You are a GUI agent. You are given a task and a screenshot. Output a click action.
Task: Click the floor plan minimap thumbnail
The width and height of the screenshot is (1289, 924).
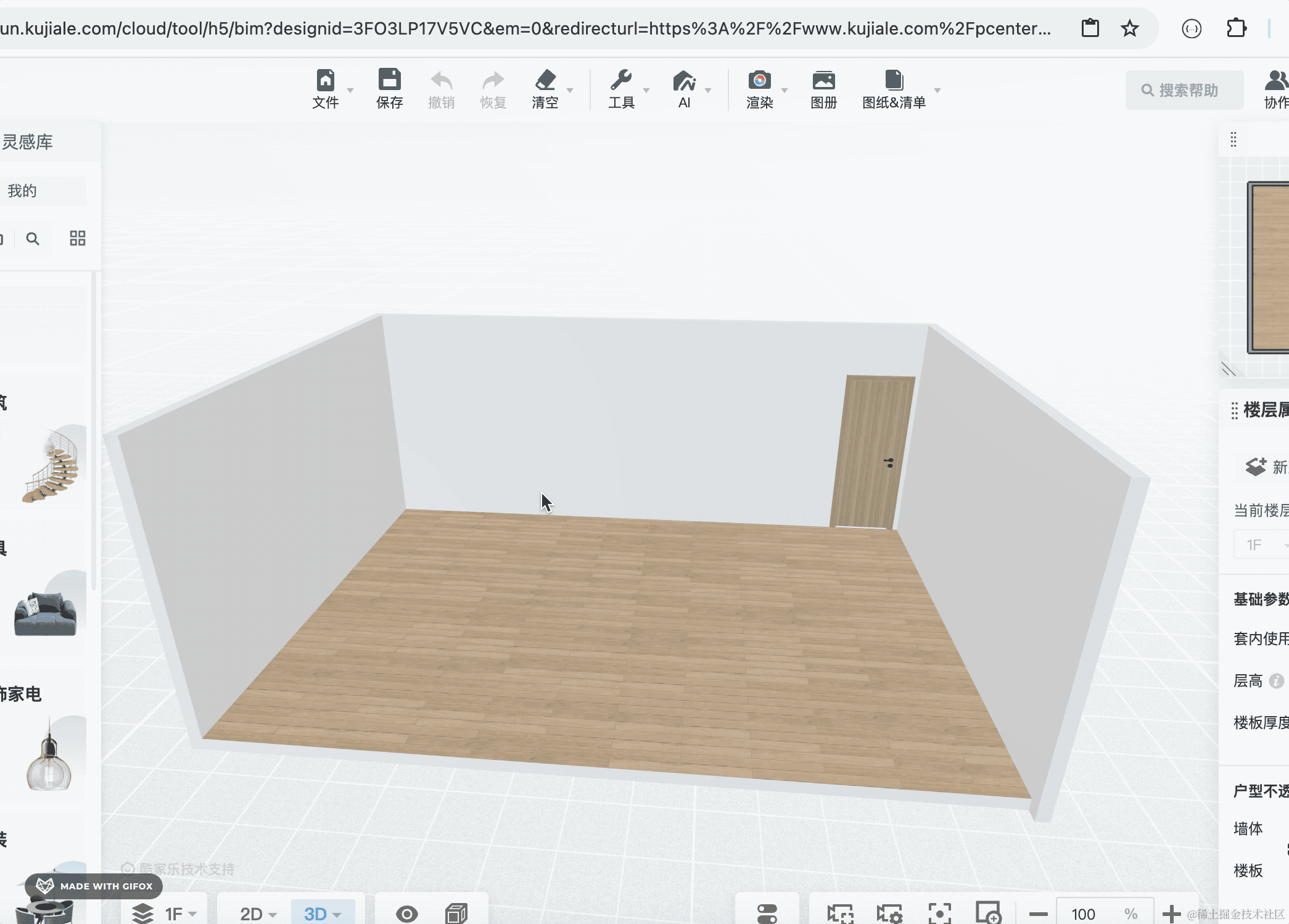tap(1269, 267)
